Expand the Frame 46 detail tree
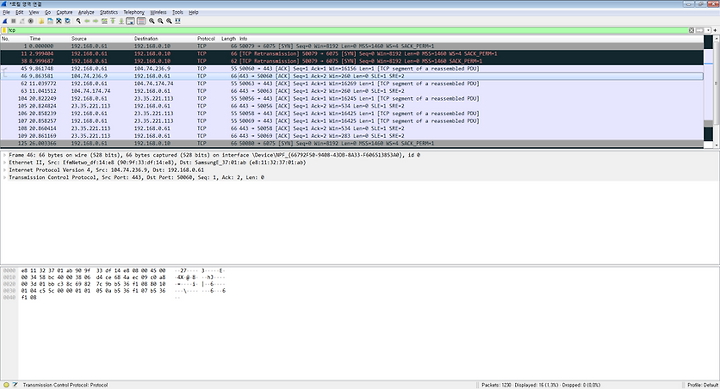The height and width of the screenshot is (389, 720). click(5, 155)
